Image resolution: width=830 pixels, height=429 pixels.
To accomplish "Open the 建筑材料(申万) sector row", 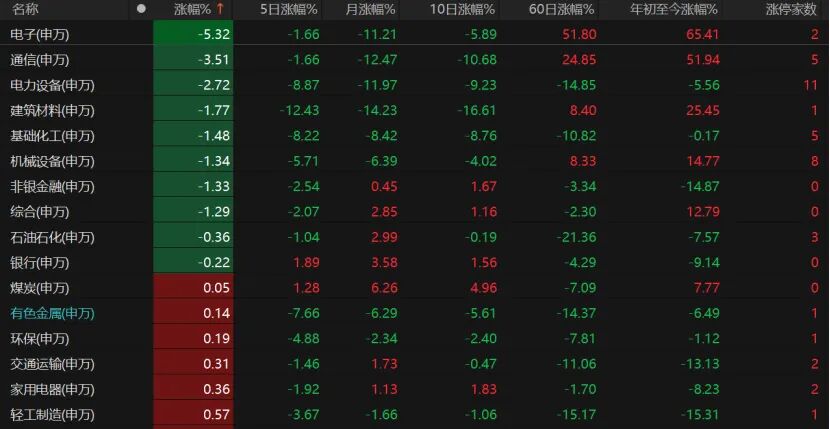I will tap(52, 111).
